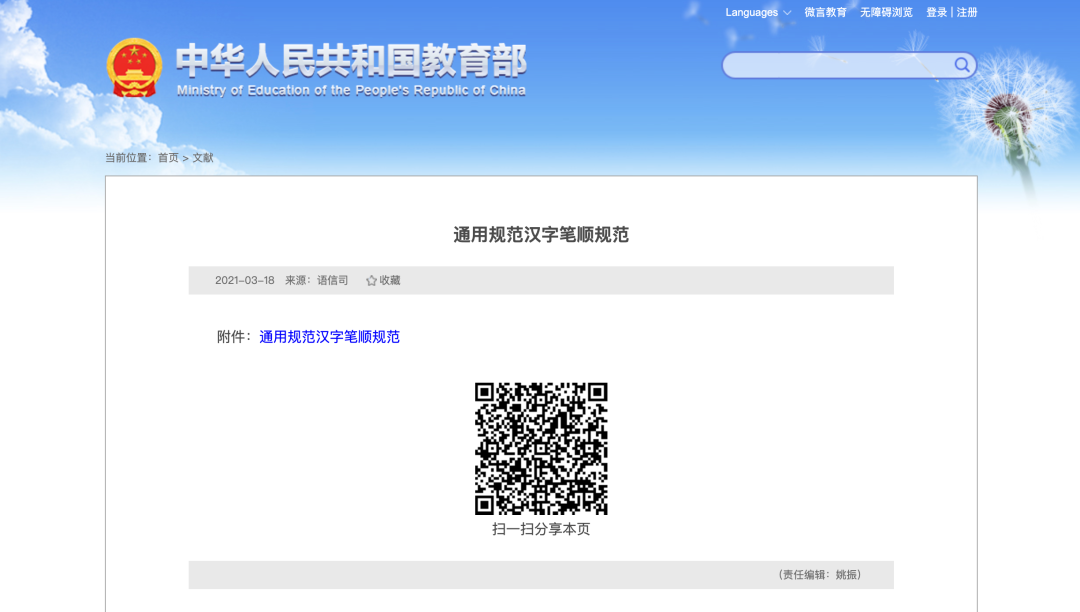Go to 首页 in the breadcrumb
Viewport: 1080px width, 612px height.
(168, 158)
